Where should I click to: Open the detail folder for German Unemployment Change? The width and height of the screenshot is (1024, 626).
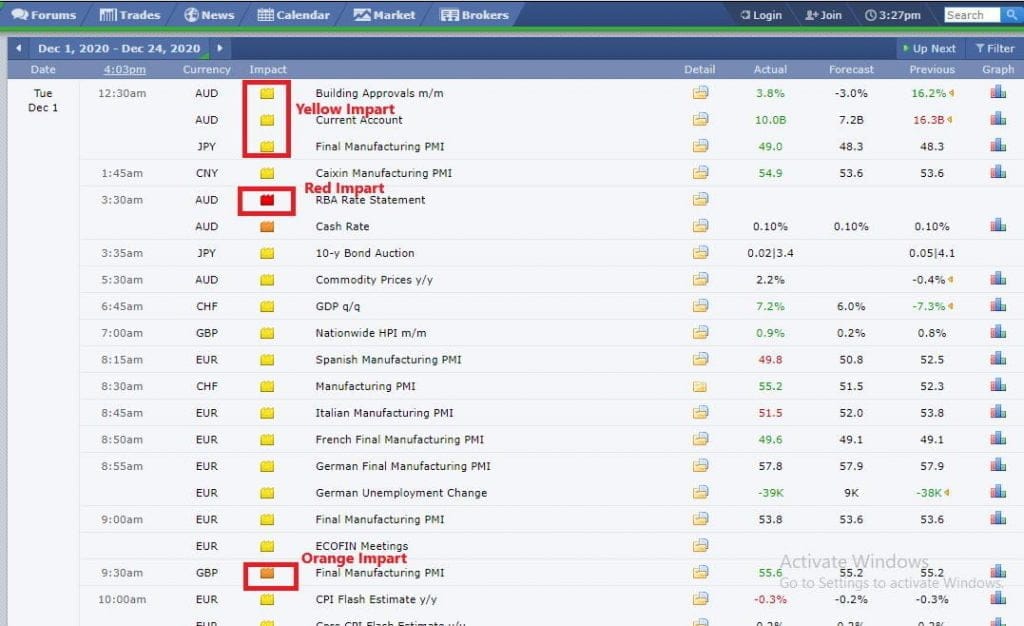coord(700,493)
